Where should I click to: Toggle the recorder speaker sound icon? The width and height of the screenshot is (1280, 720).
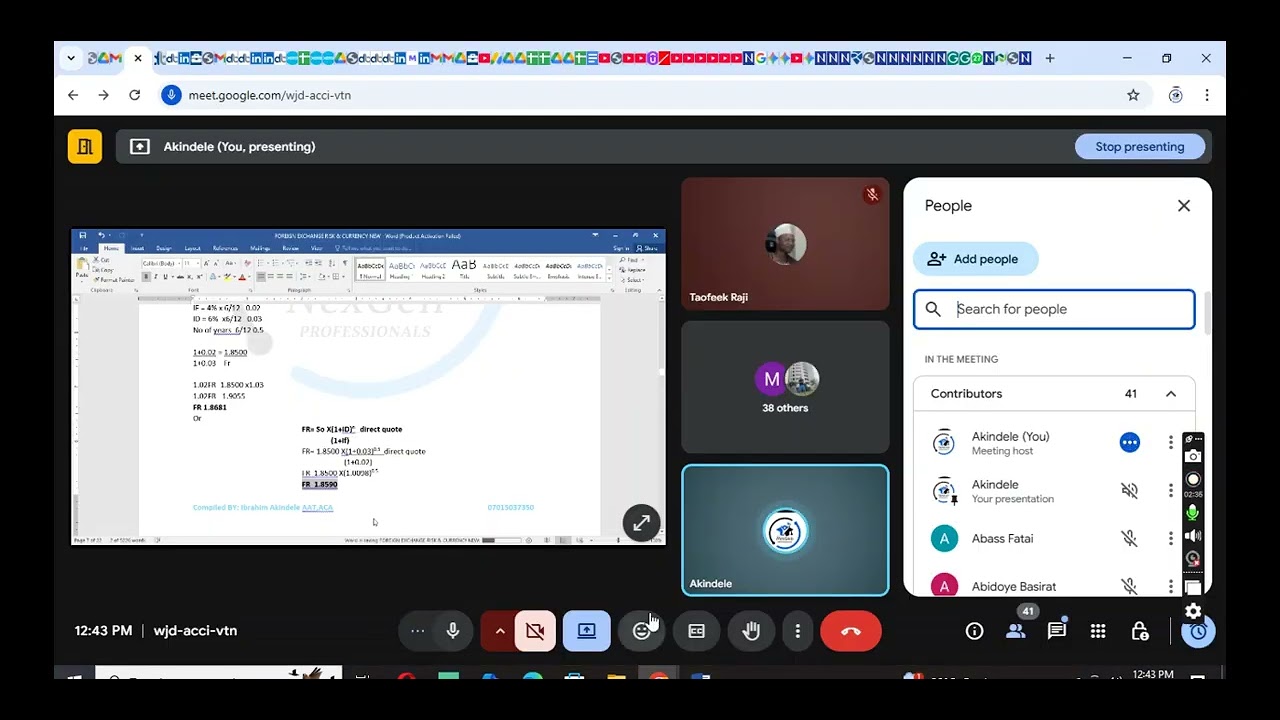[x=1193, y=536]
